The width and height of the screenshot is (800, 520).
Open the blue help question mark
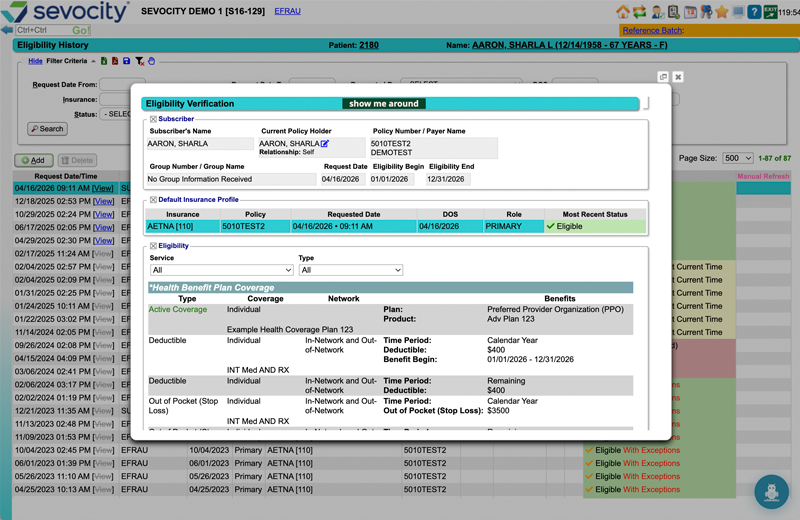click(754, 11)
